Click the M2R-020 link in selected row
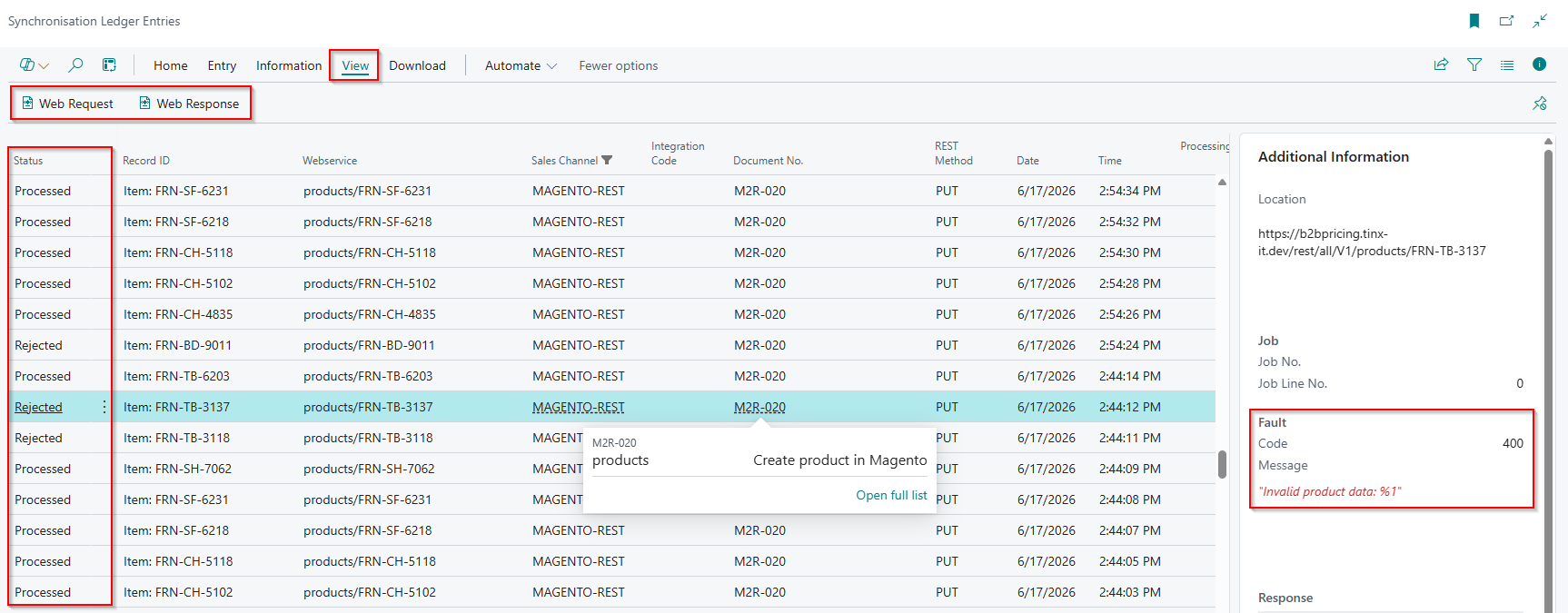The image size is (1568, 613). coord(759,407)
